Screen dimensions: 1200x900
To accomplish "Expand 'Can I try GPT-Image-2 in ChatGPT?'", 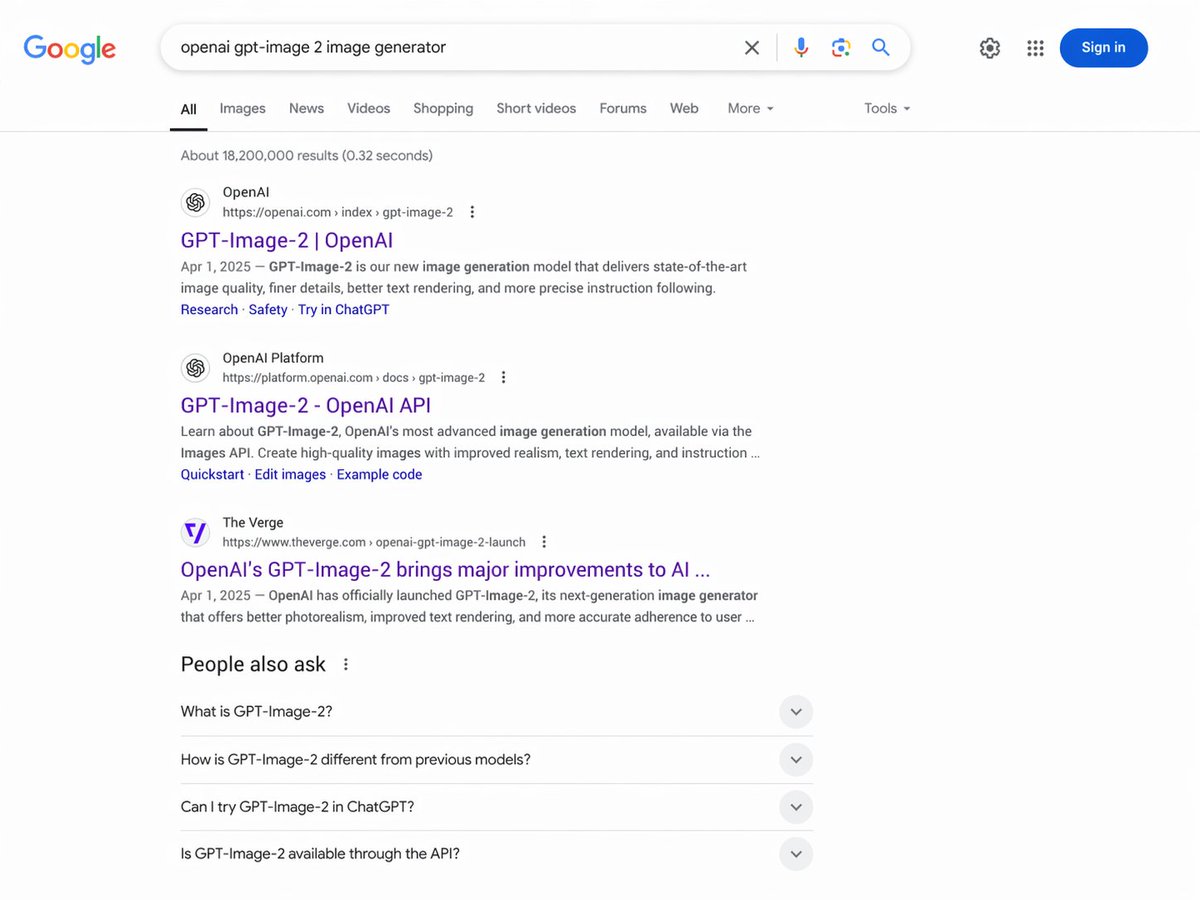I will (x=796, y=807).
